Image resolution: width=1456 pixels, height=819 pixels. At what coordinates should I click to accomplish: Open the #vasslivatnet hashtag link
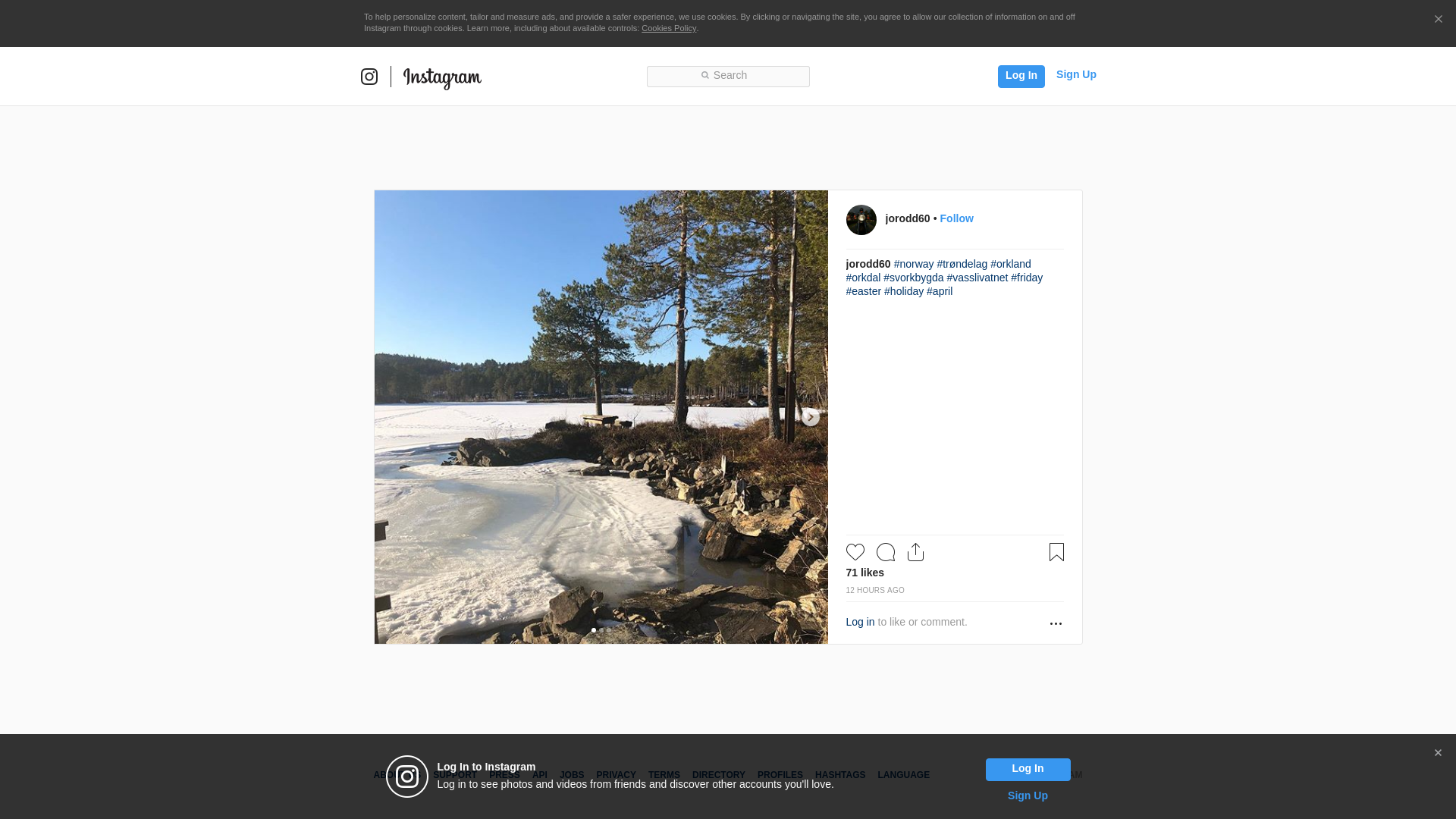[x=977, y=278]
